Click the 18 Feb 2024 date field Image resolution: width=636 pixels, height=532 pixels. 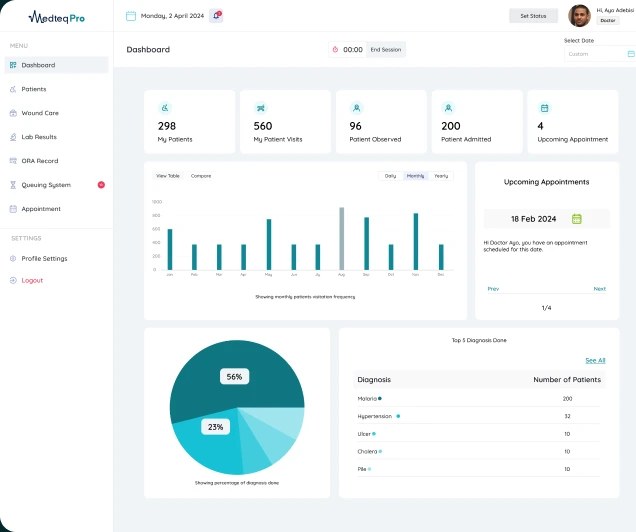pyautogui.click(x=546, y=219)
